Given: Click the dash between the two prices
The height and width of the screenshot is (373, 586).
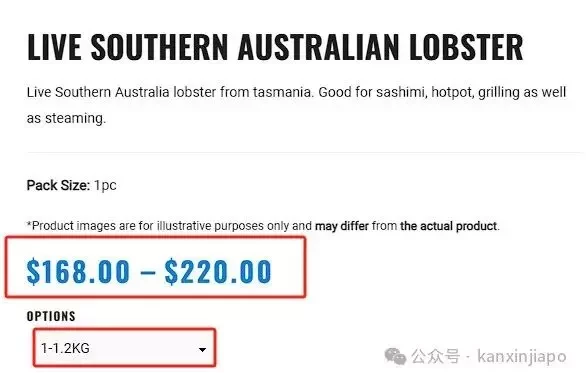Looking at the screenshot, I should click(148, 272).
